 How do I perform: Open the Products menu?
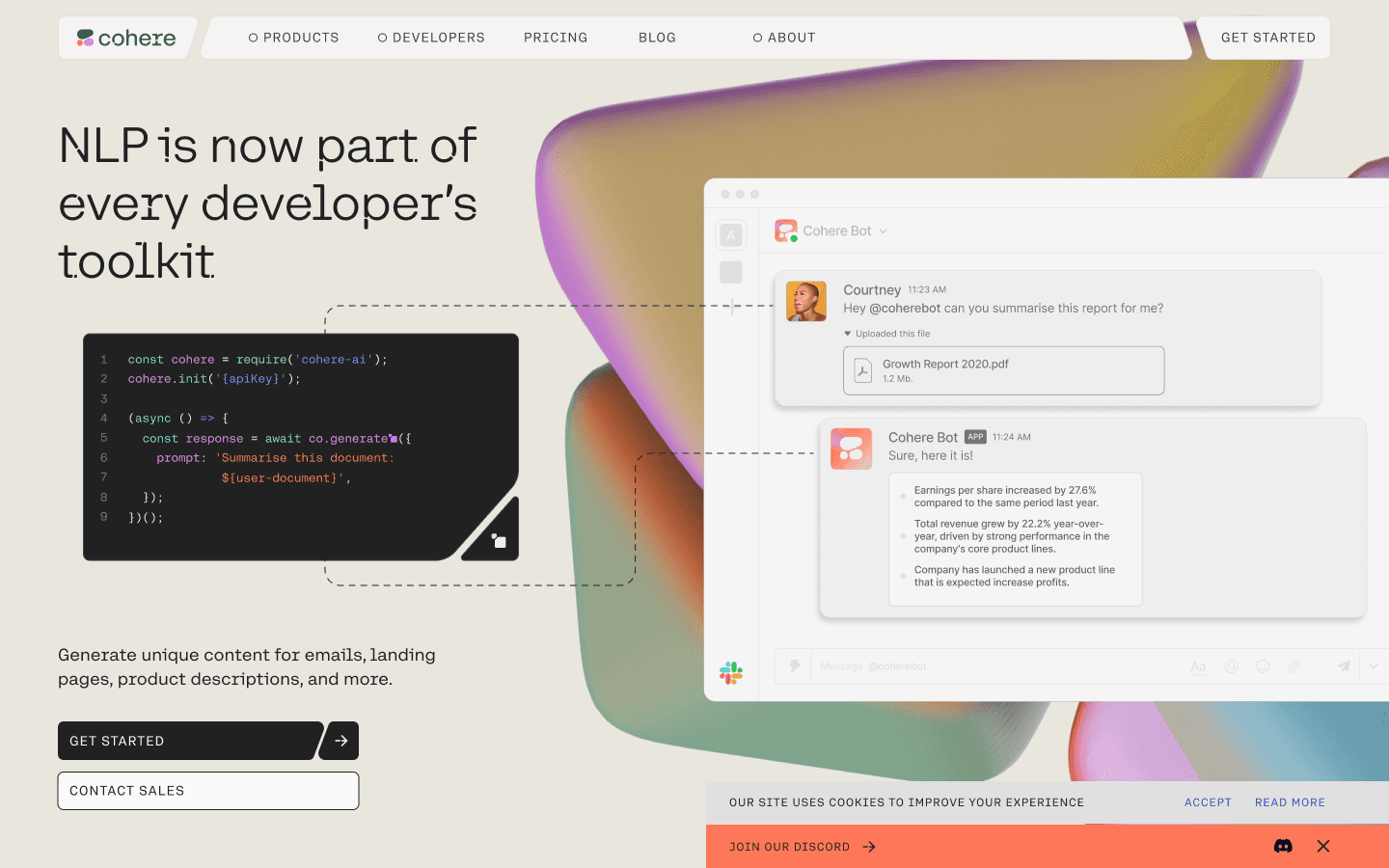294,38
